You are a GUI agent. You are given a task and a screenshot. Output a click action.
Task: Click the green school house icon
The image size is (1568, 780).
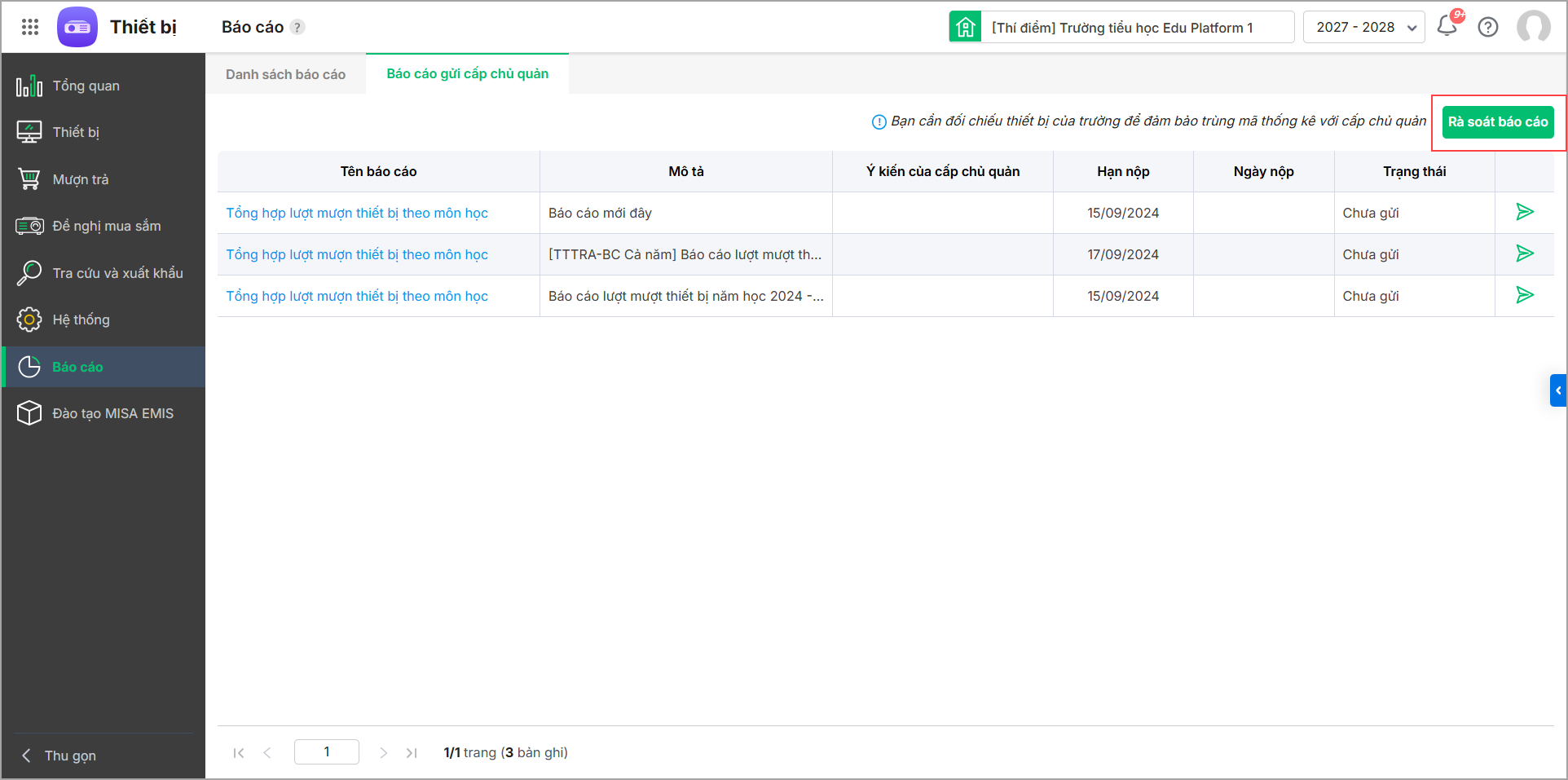pyautogui.click(x=965, y=27)
